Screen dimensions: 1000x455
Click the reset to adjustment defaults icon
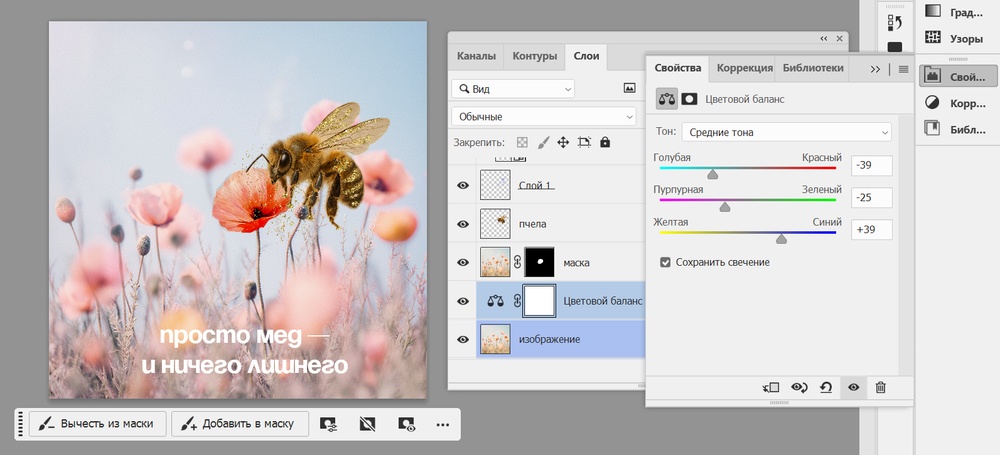pos(826,388)
